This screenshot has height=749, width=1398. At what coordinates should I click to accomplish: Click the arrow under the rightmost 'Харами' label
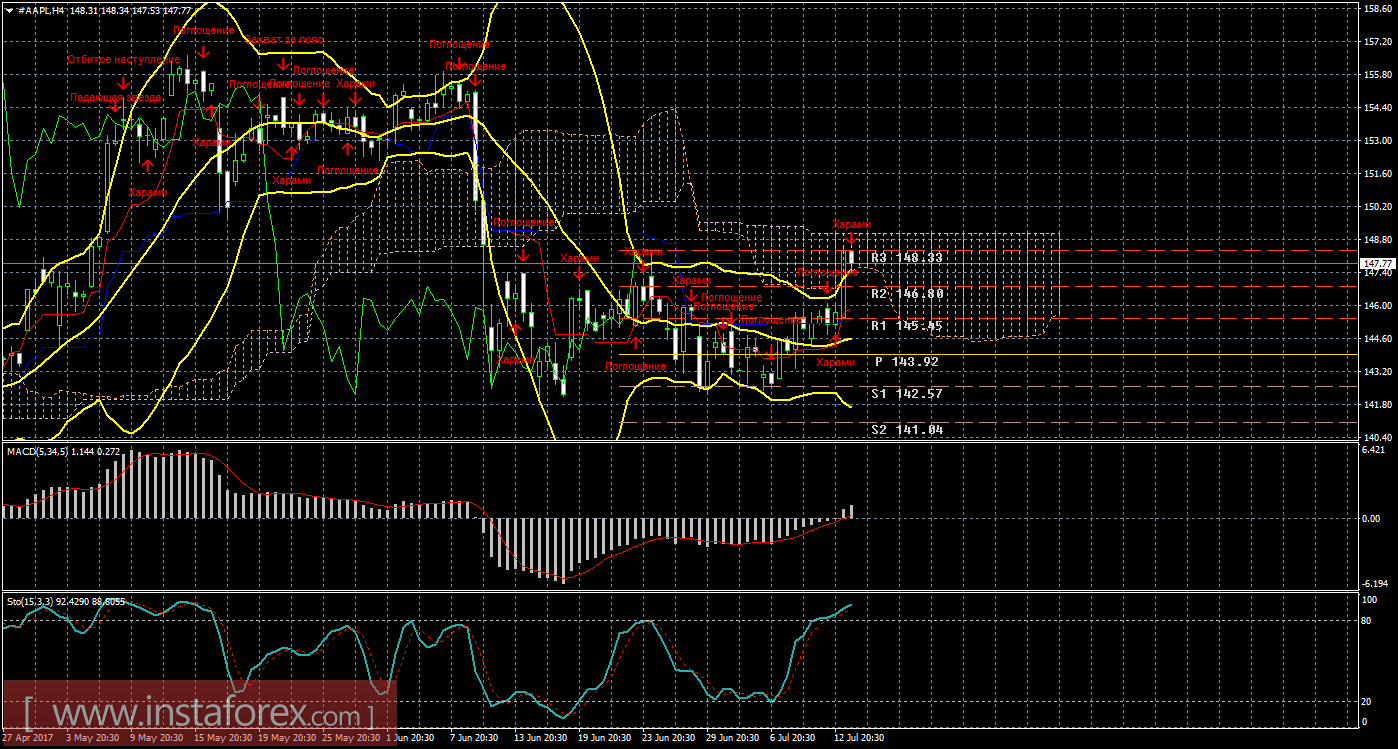point(851,240)
